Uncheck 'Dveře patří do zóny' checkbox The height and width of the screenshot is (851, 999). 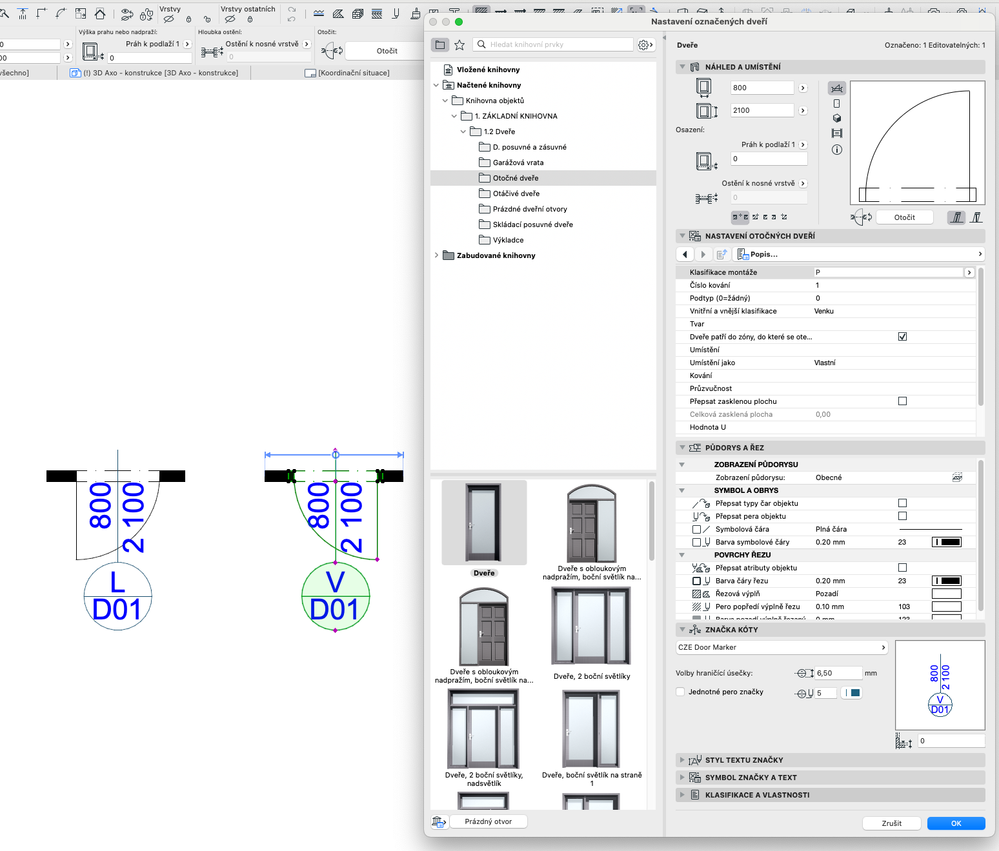tap(902, 336)
